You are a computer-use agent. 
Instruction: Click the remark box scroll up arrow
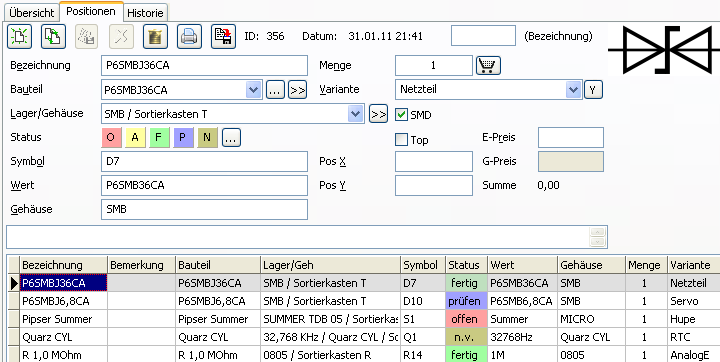tap(597, 232)
